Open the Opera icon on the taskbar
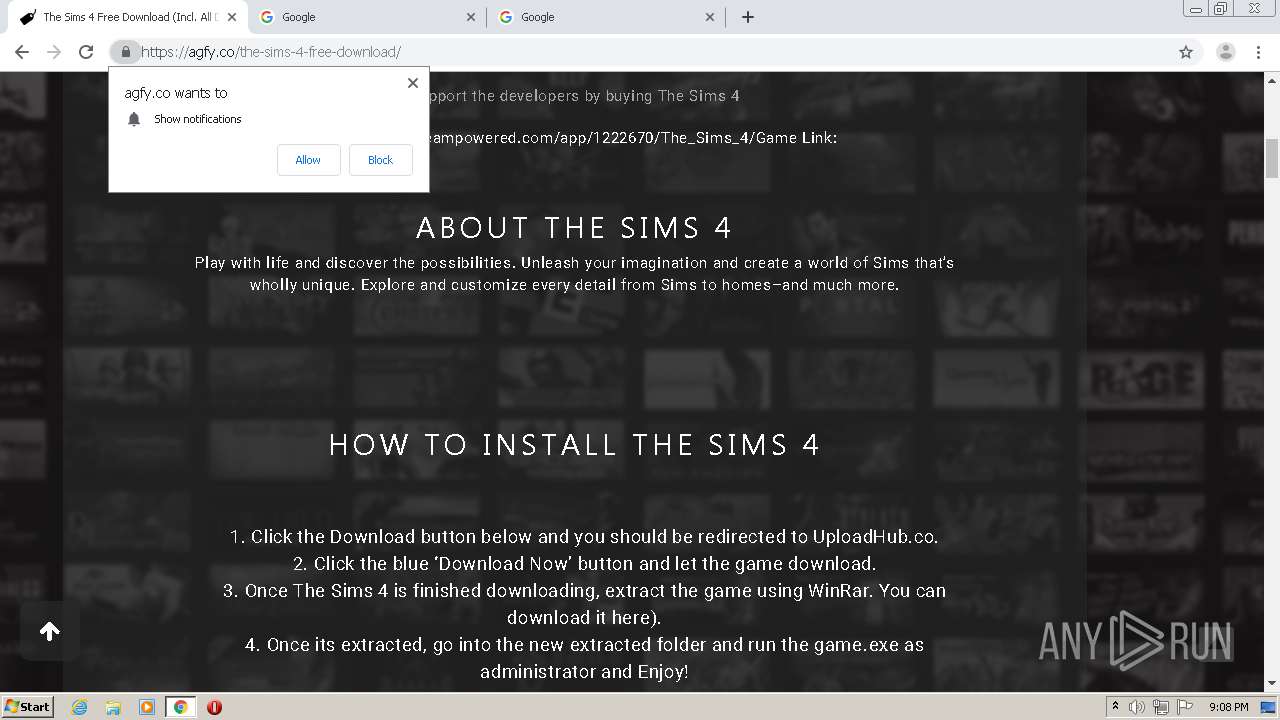The image size is (1280, 720). pyautogui.click(x=214, y=707)
